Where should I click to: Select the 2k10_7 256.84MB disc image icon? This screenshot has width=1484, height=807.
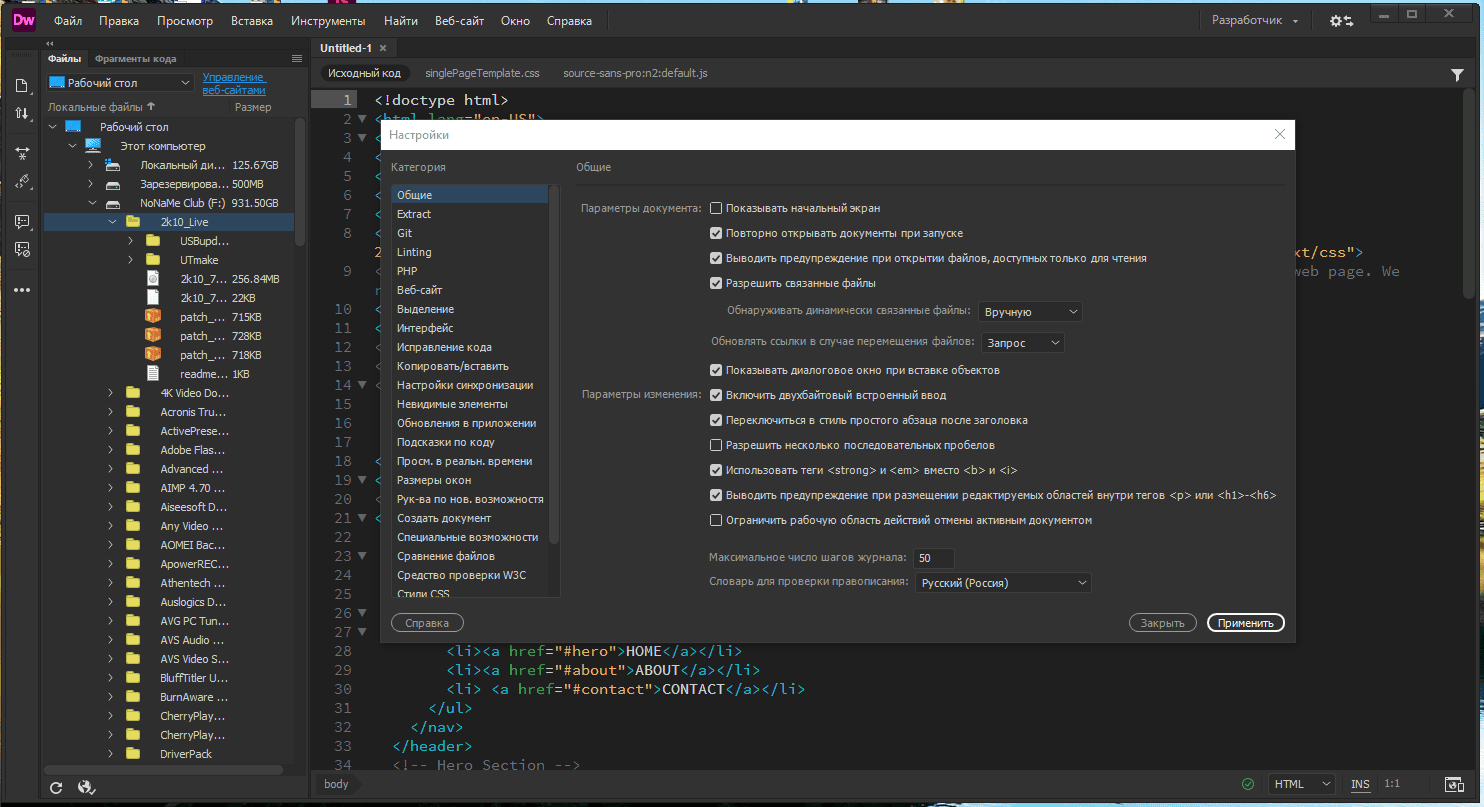[153, 278]
